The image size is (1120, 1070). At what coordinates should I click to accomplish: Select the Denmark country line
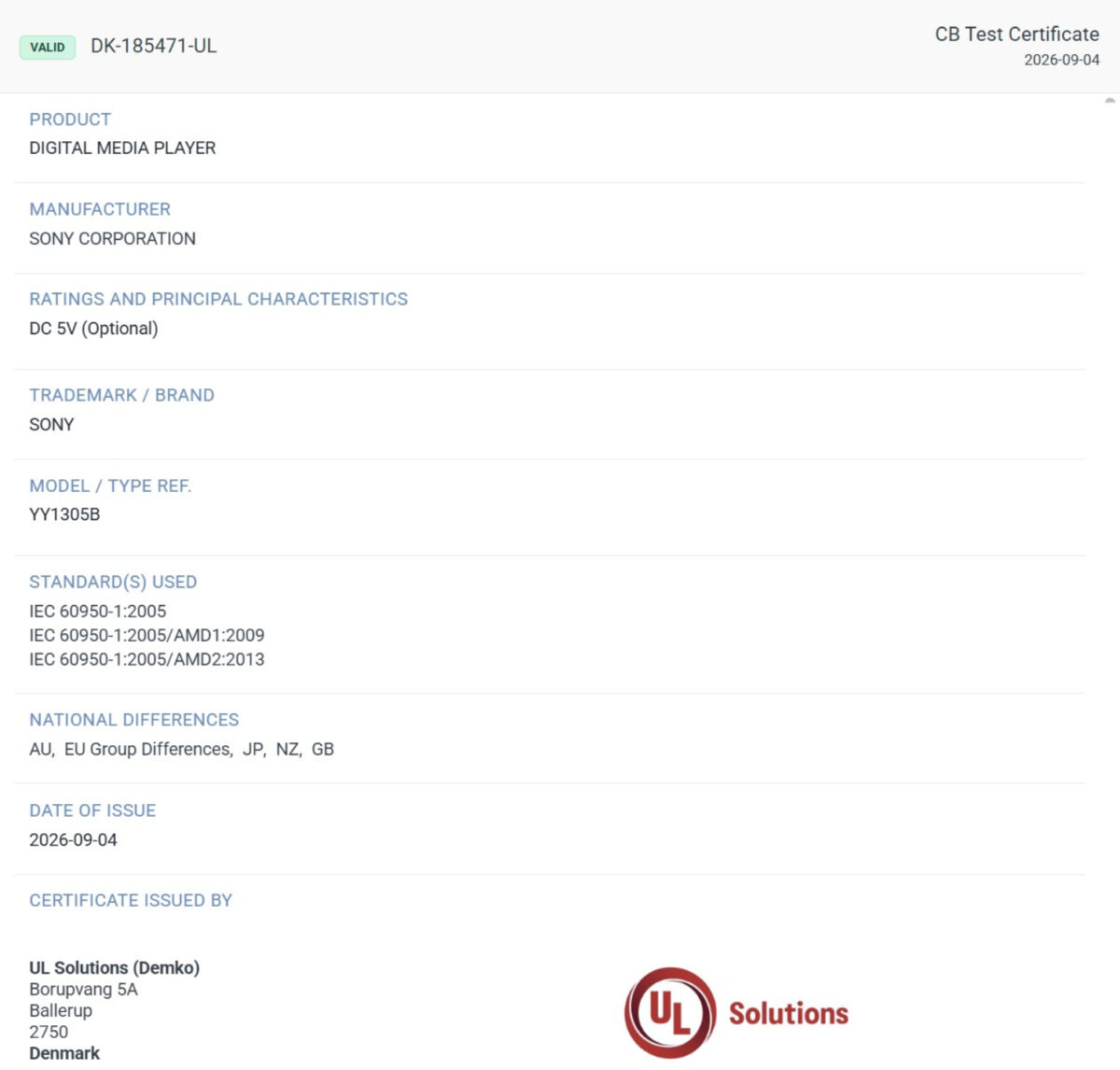tap(64, 1053)
